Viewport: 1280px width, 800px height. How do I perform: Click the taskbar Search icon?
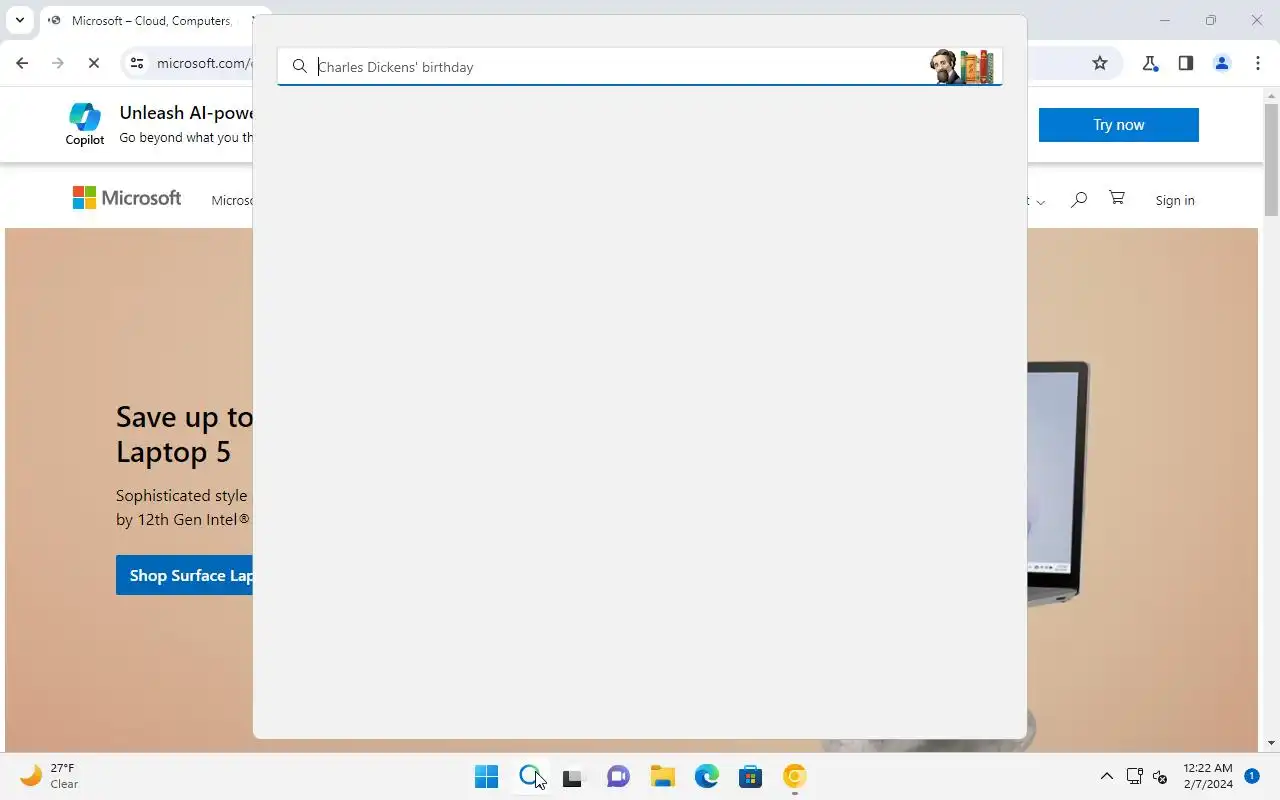coord(530,776)
